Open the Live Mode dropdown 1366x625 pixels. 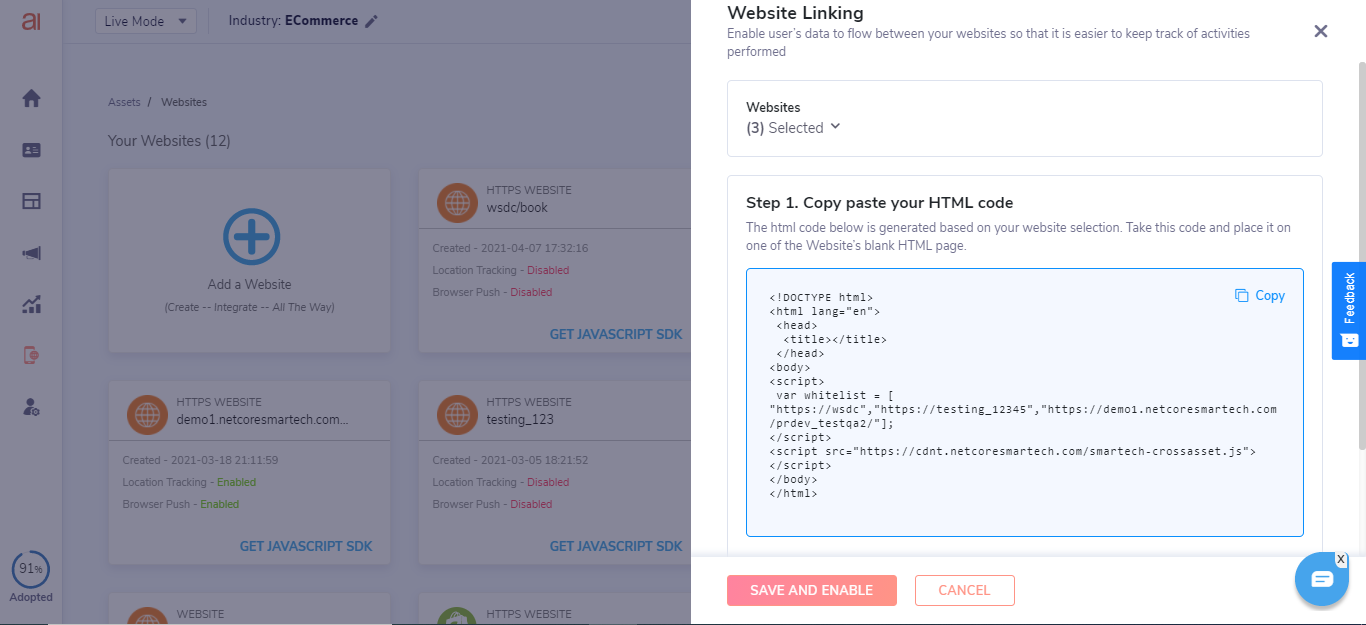click(x=146, y=21)
